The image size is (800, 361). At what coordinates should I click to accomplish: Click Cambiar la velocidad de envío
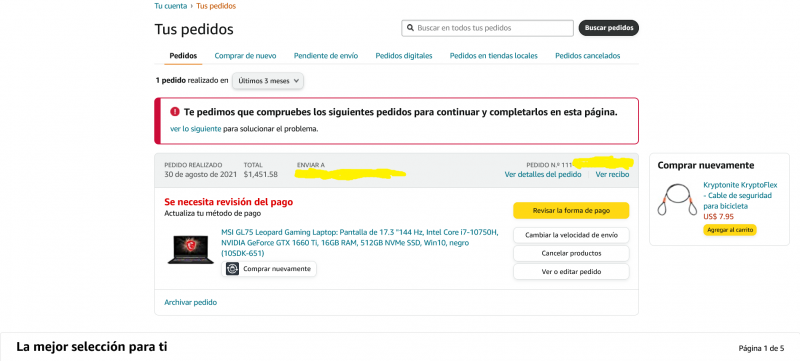point(571,235)
